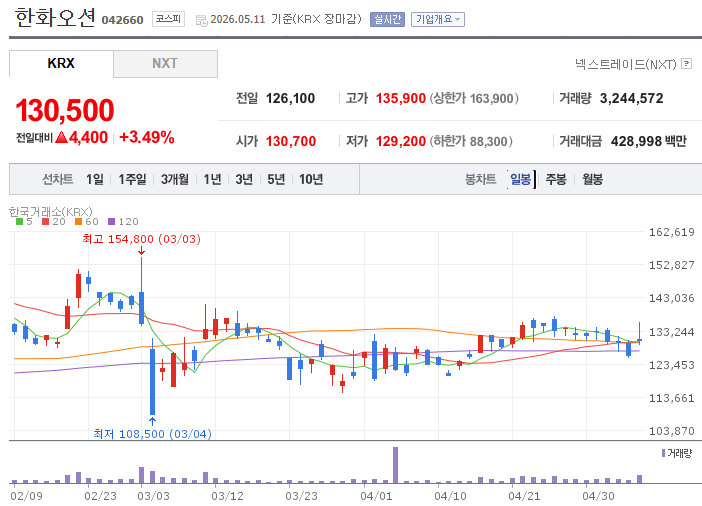This screenshot has width=702, height=506.
Task: Click the 넥스트레이드(NXT) link
Action: pos(625,64)
